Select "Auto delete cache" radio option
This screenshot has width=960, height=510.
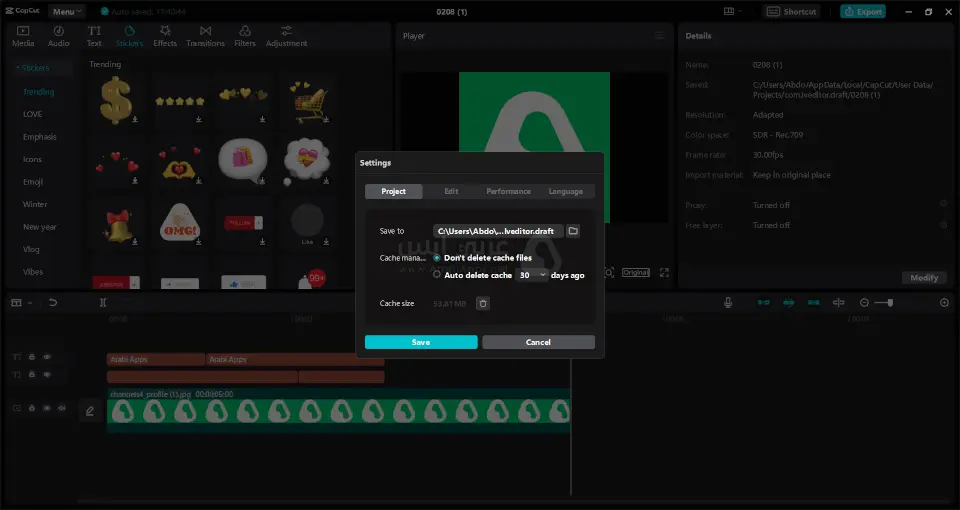(x=437, y=274)
